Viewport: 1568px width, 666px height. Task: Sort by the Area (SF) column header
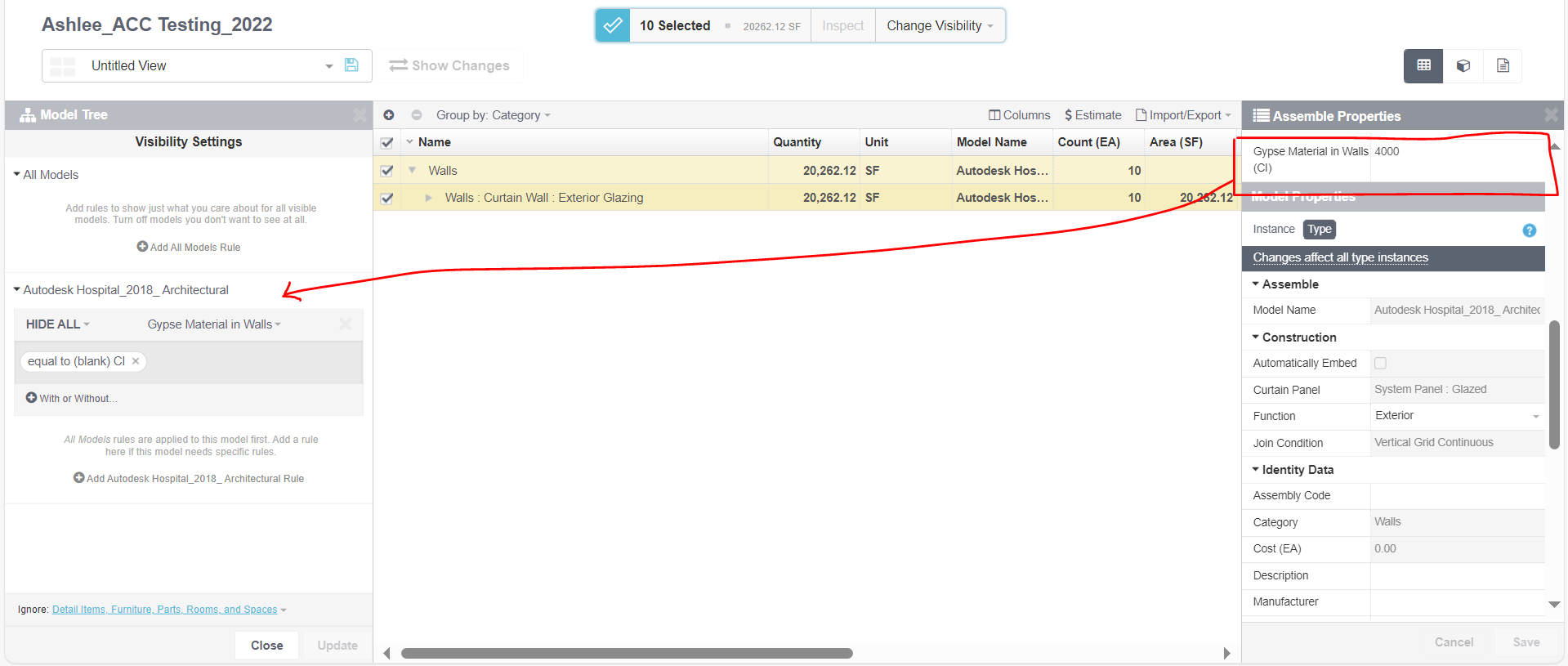pyautogui.click(x=1176, y=142)
